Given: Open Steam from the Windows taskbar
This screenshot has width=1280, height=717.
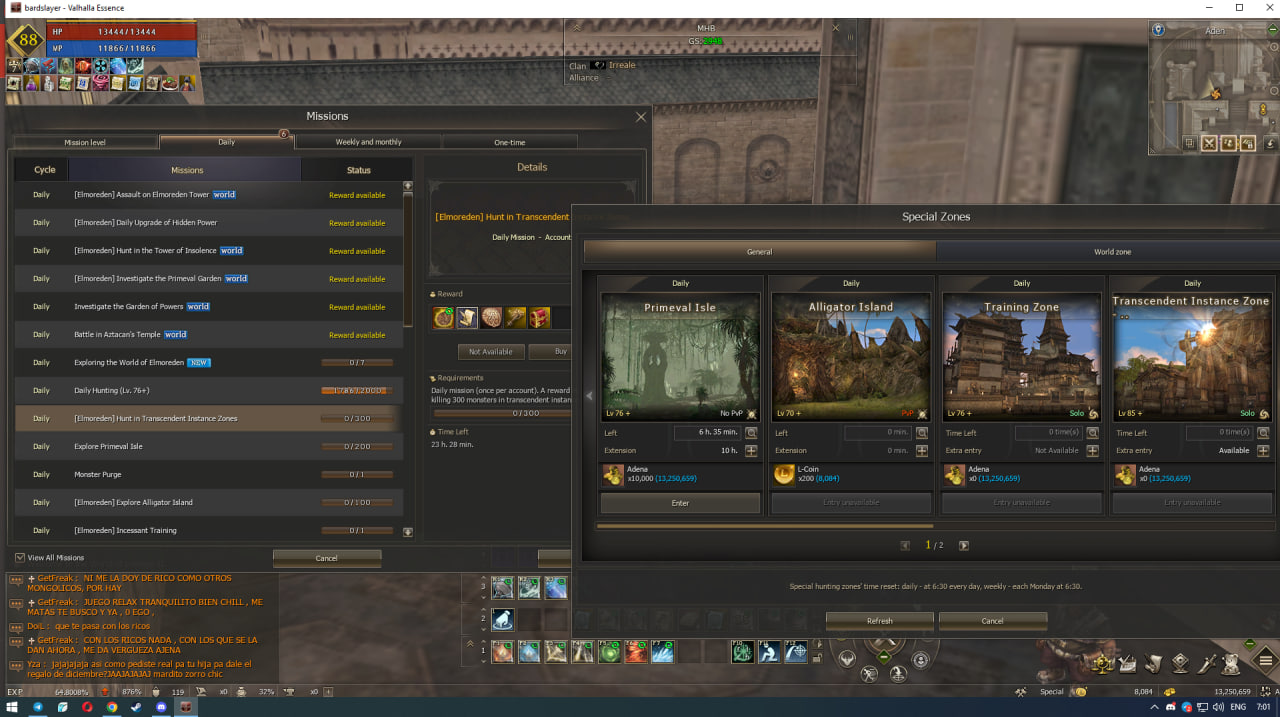Looking at the screenshot, I should (136, 707).
